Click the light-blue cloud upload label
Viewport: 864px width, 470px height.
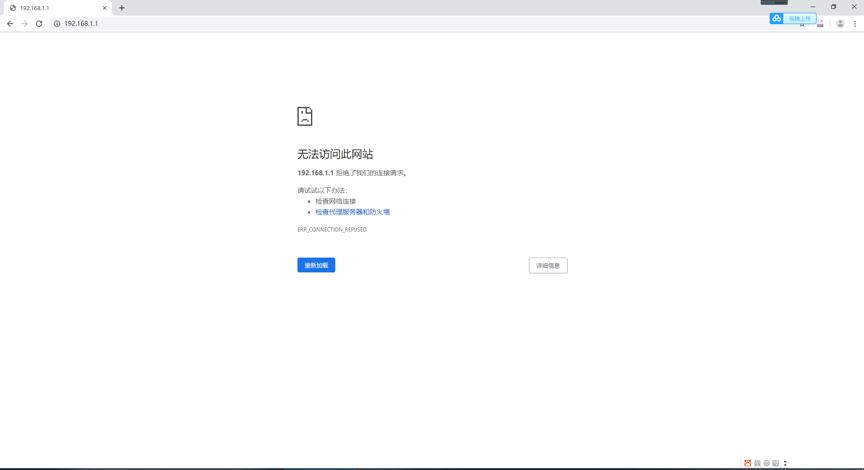[800, 19]
